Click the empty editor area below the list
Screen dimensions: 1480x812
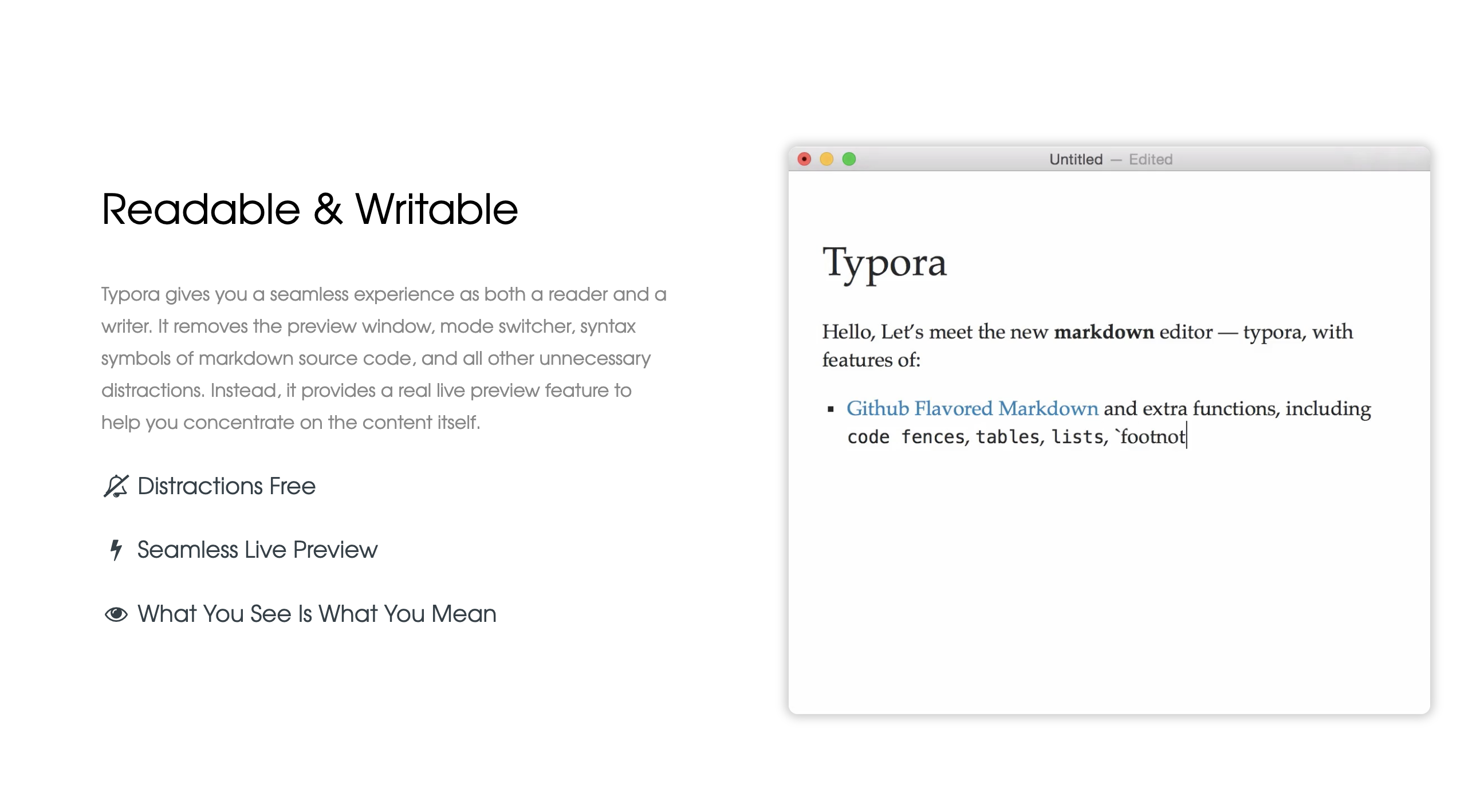click(x=1109, y=574)
